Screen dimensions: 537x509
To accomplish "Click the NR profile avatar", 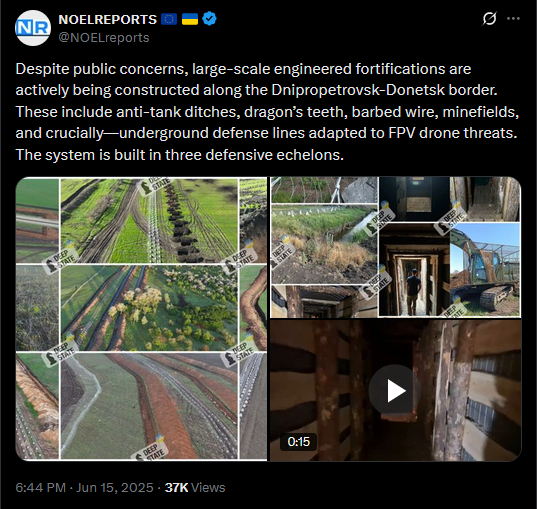I will point(33,28).
